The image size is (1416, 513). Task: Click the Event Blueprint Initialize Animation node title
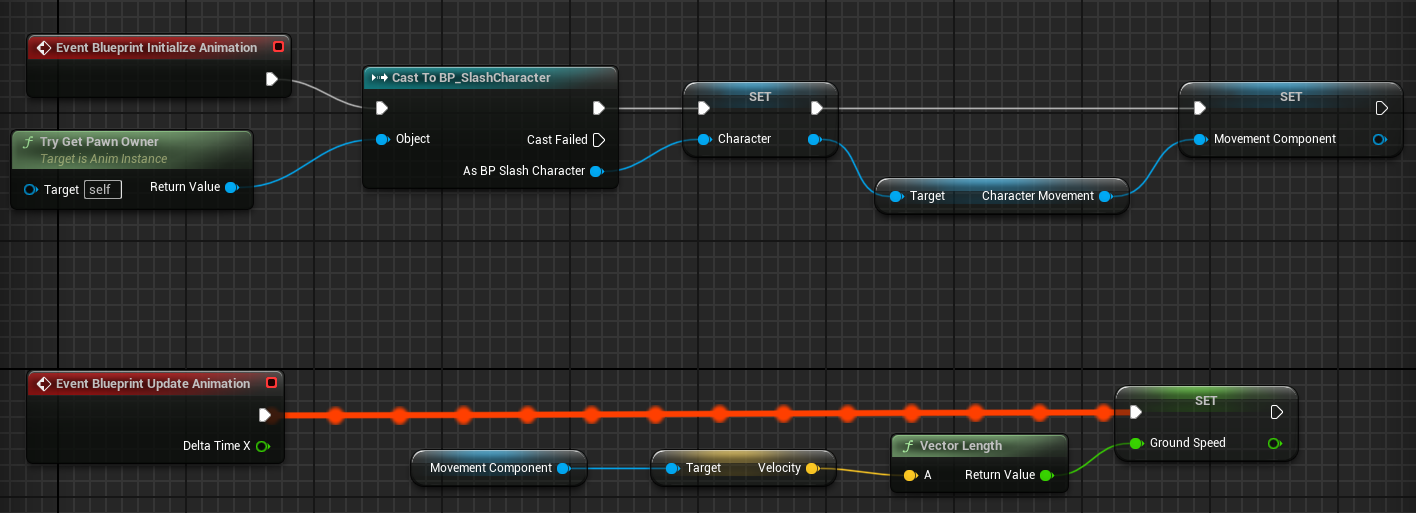156,47
